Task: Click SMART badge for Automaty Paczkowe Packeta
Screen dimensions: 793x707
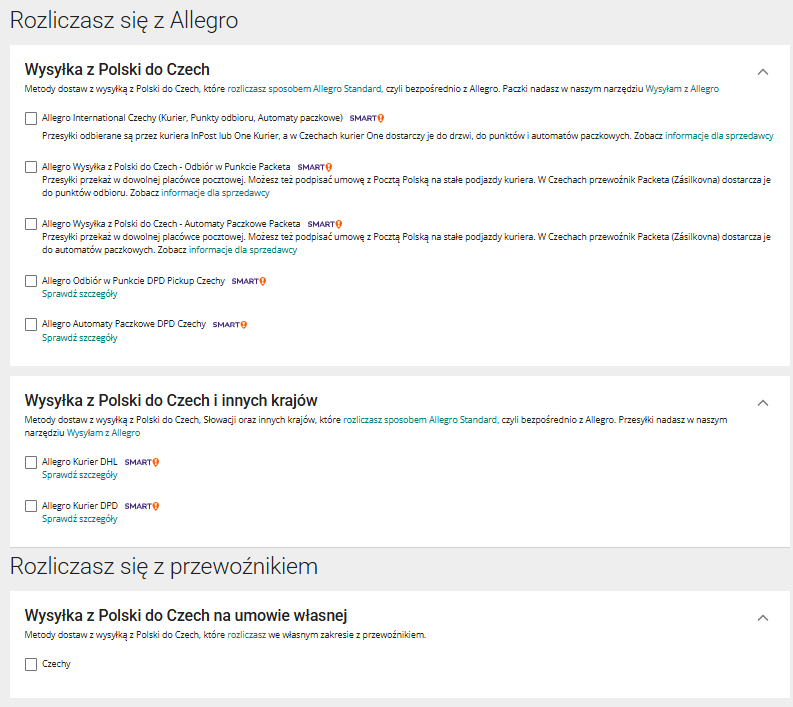Action: coord(325,224)
